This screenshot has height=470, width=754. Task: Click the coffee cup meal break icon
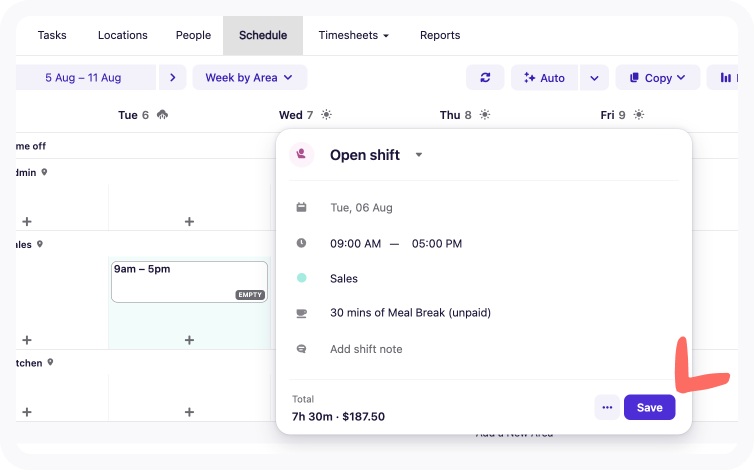(x=301, y=313)
